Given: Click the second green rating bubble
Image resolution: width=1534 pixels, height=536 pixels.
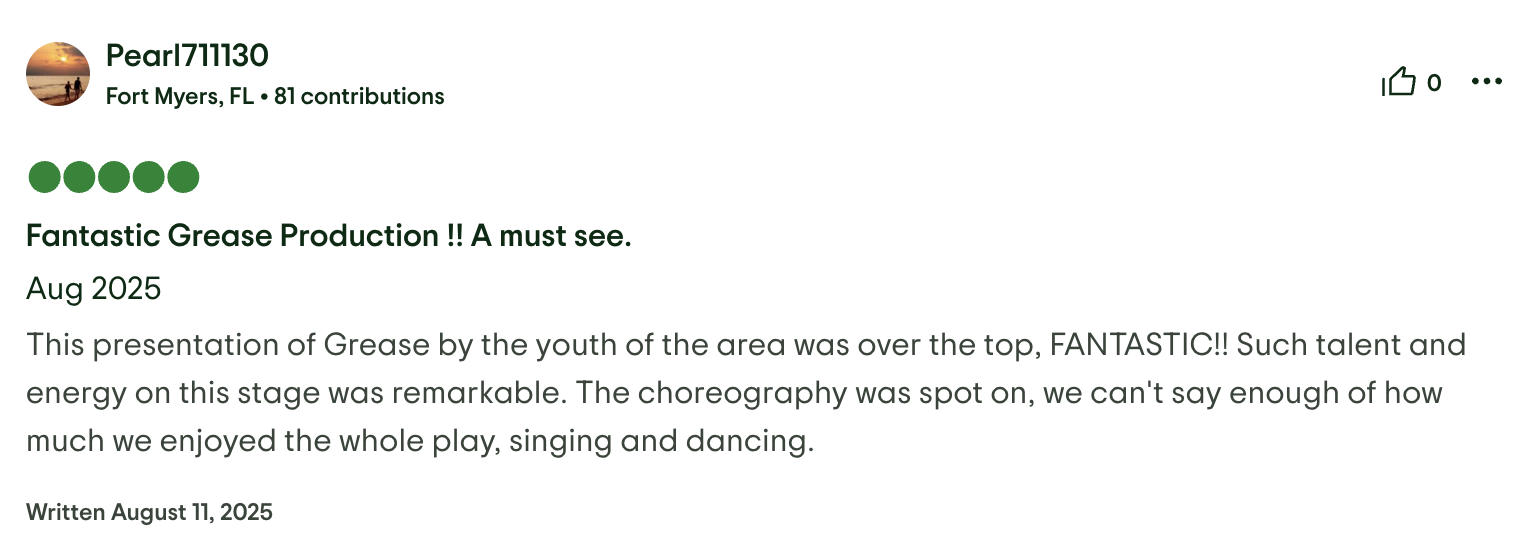Looking at the screenshot, I should (79, 178).
